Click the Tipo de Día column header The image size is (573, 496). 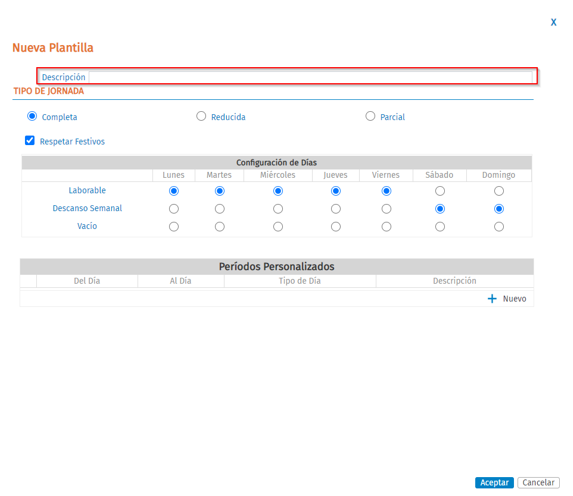point(300,281)
